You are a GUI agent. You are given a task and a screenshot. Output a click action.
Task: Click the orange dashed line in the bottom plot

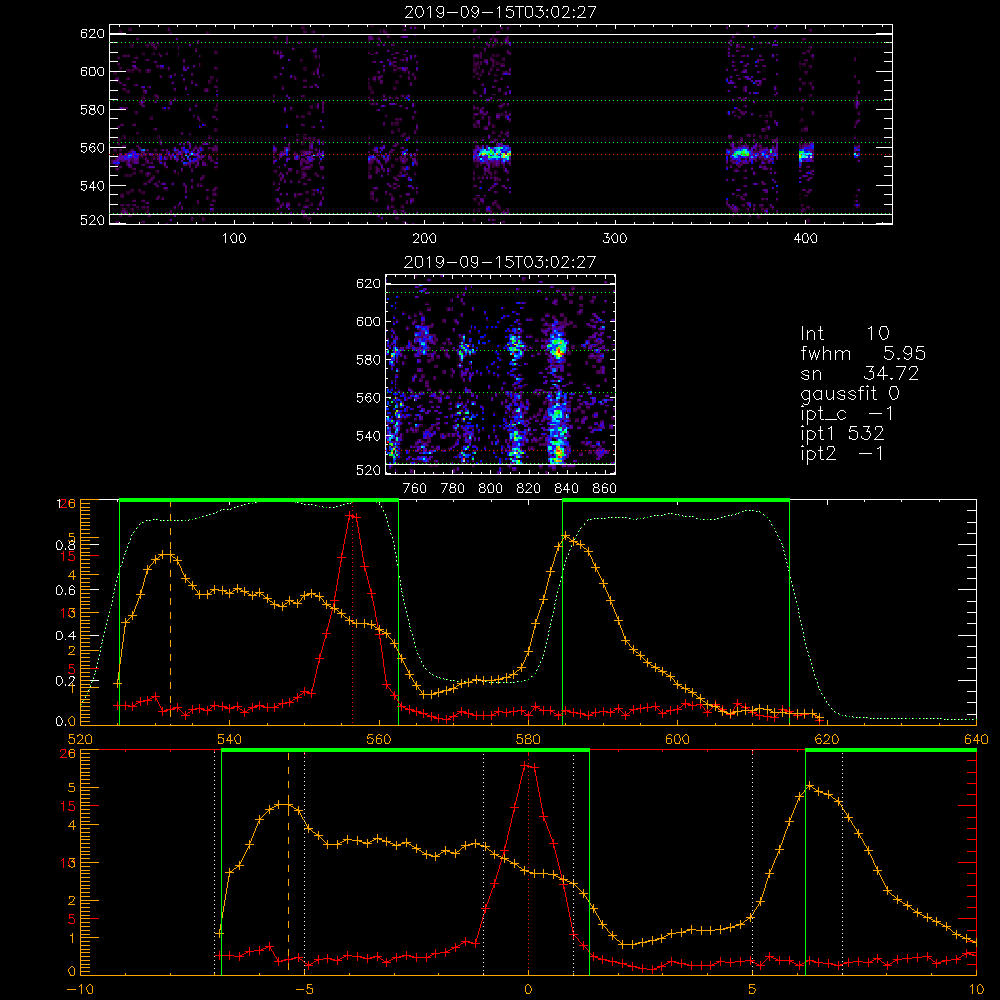tap(288, 862)
